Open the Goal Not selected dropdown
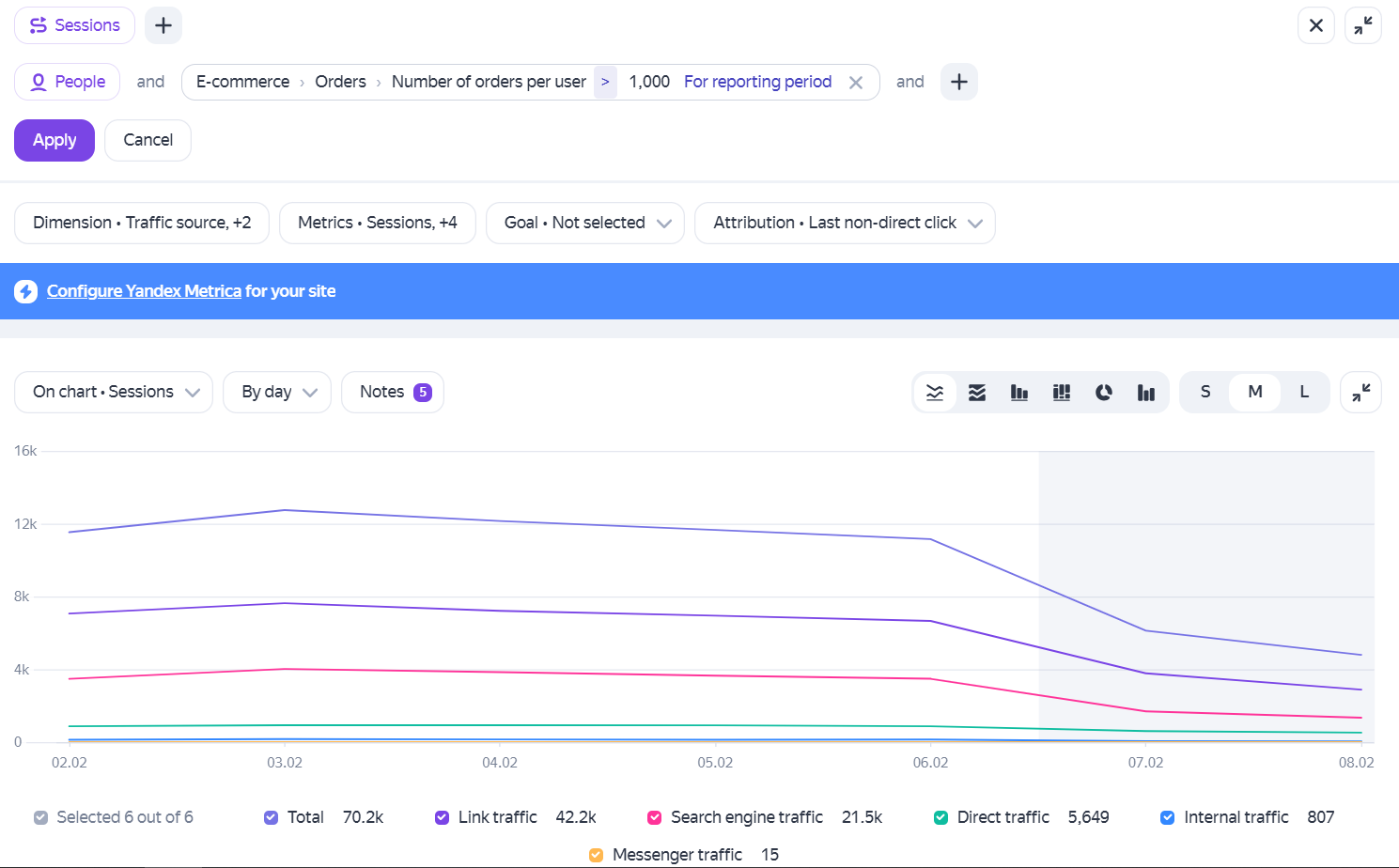 pyautogui.click(x=585, y=223)
